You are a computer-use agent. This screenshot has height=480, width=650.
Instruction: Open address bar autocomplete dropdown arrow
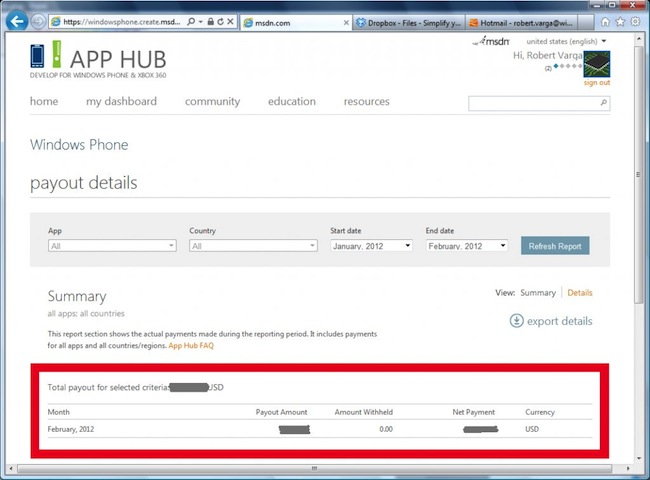(x=201, y=22)
